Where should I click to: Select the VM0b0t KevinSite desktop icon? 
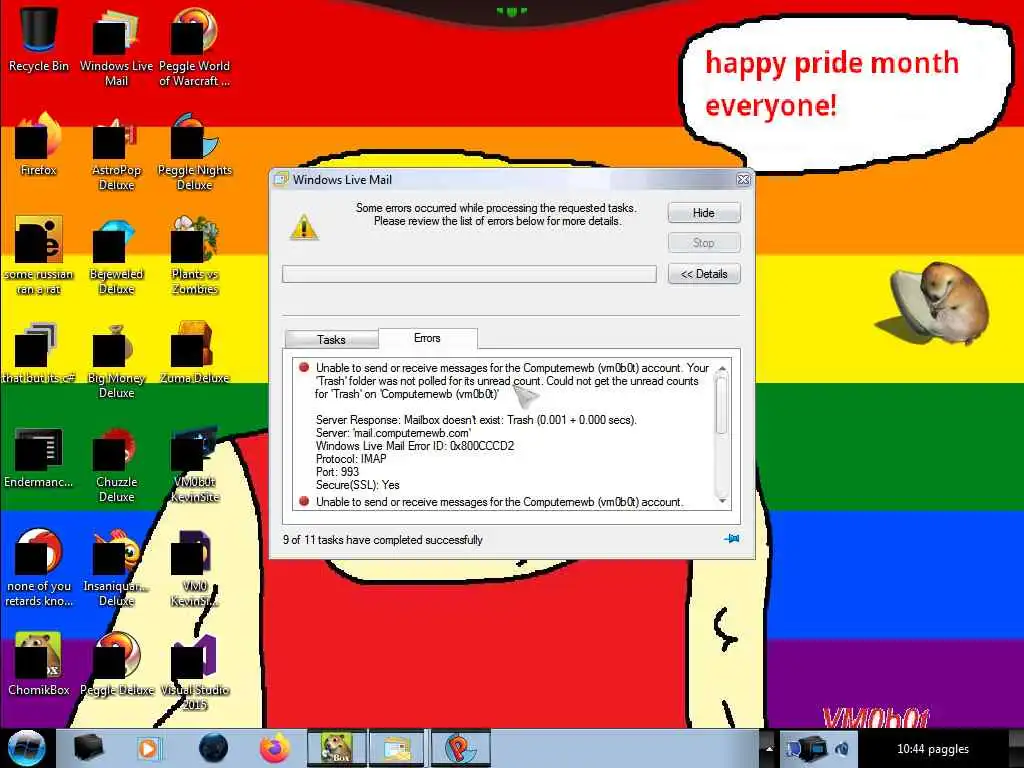point(194,464)
